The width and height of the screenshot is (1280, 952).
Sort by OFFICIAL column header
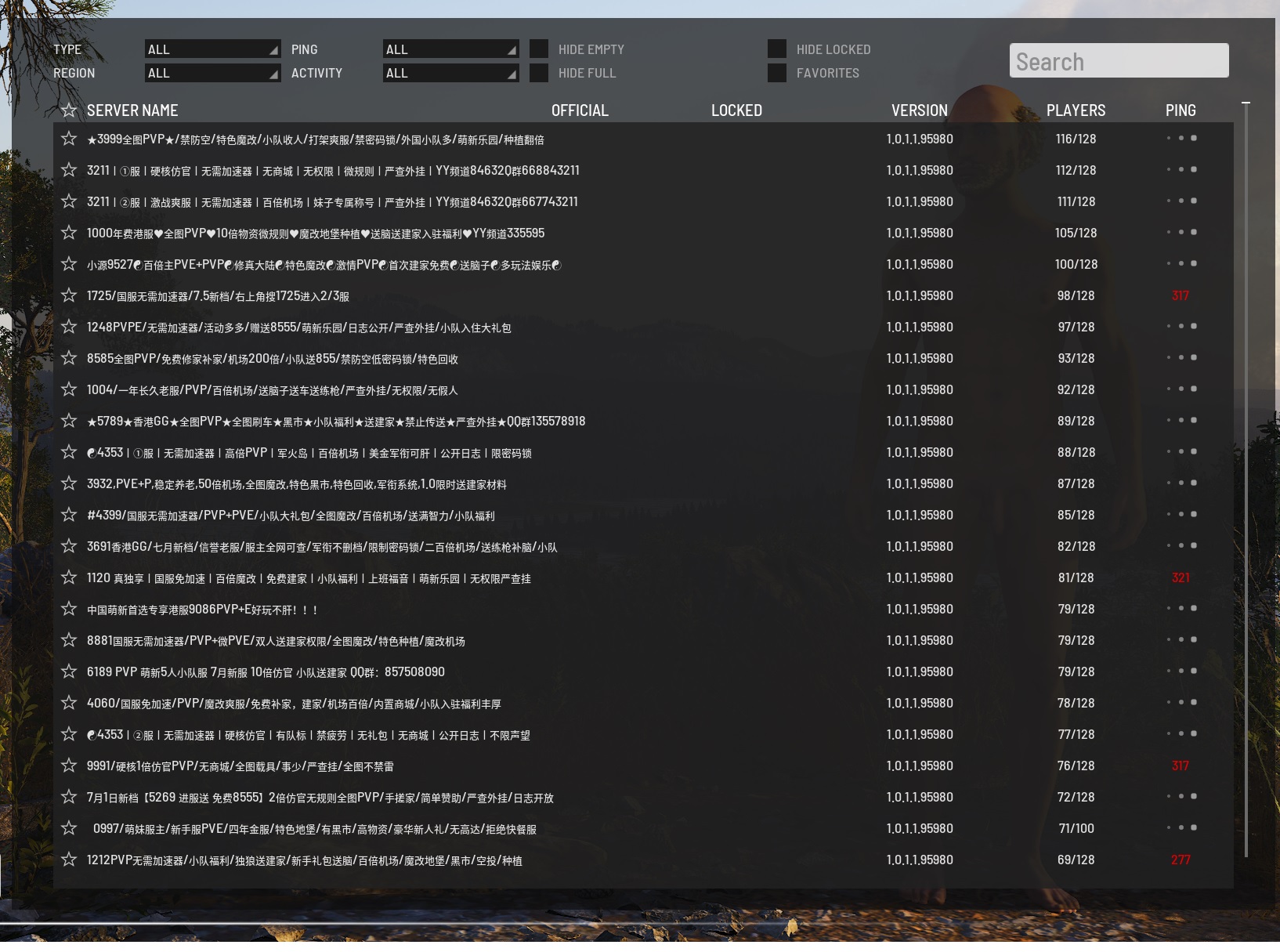tap(580, 110)
